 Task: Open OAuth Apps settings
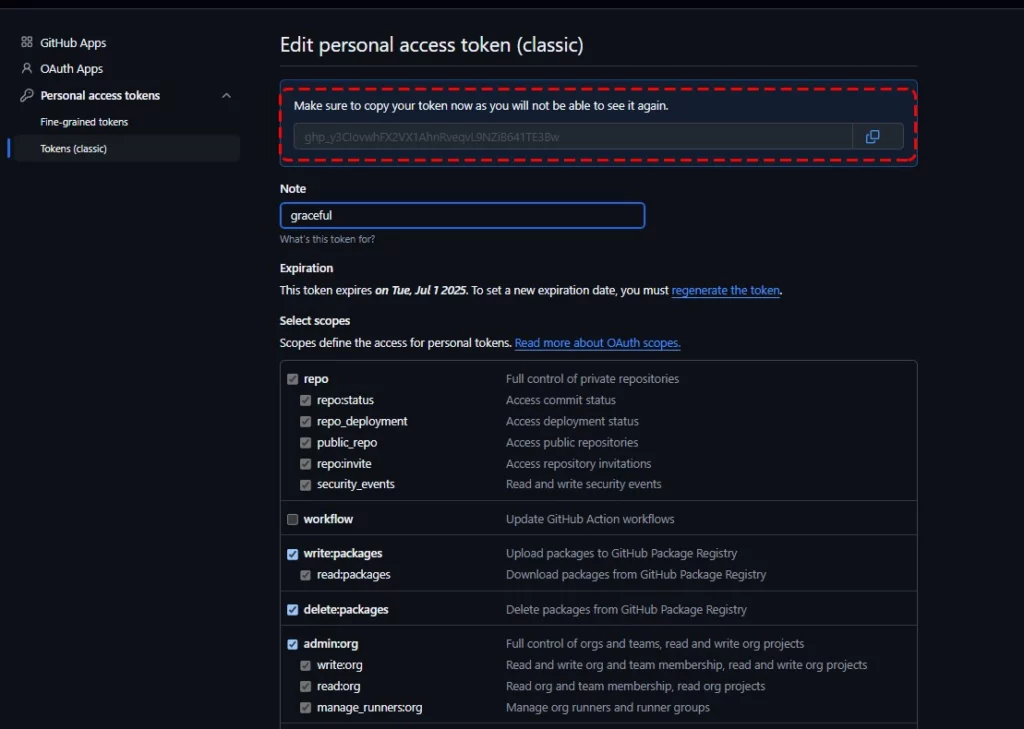point(72,69)
